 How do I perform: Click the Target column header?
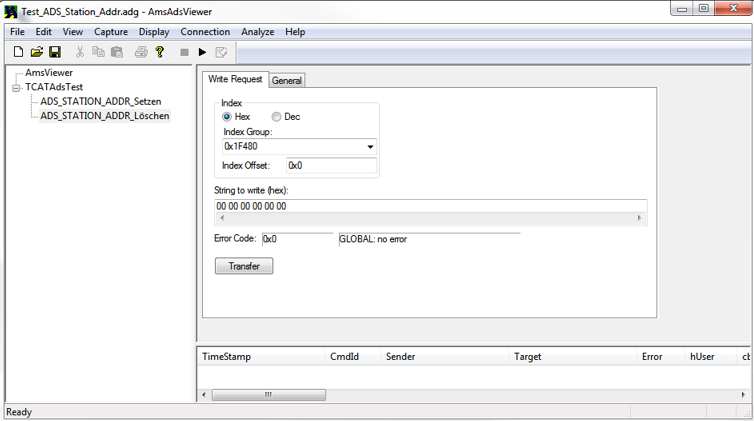pyautogui.click(x=572, y=357)
